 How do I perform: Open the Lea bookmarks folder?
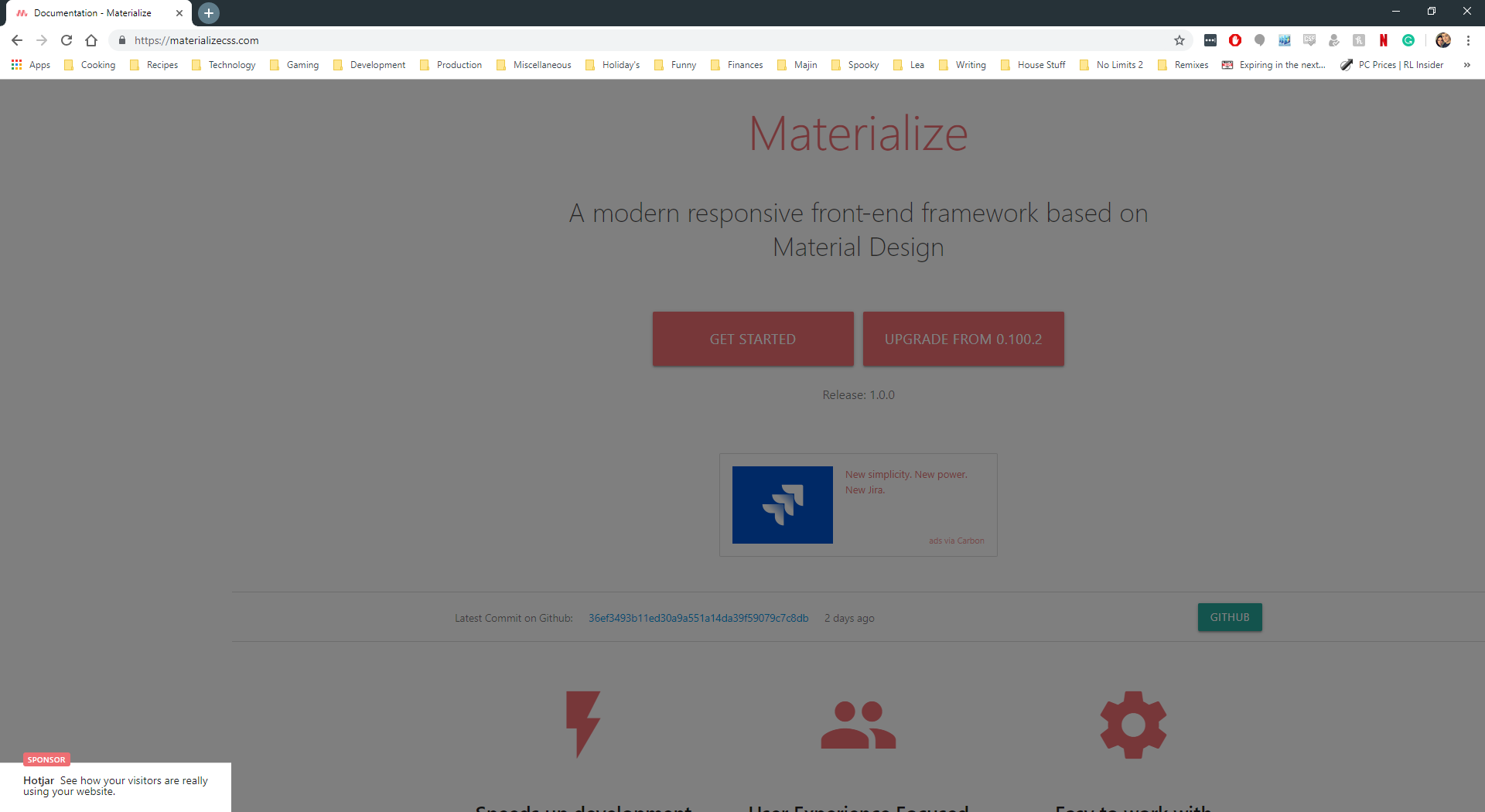[909, 65]
